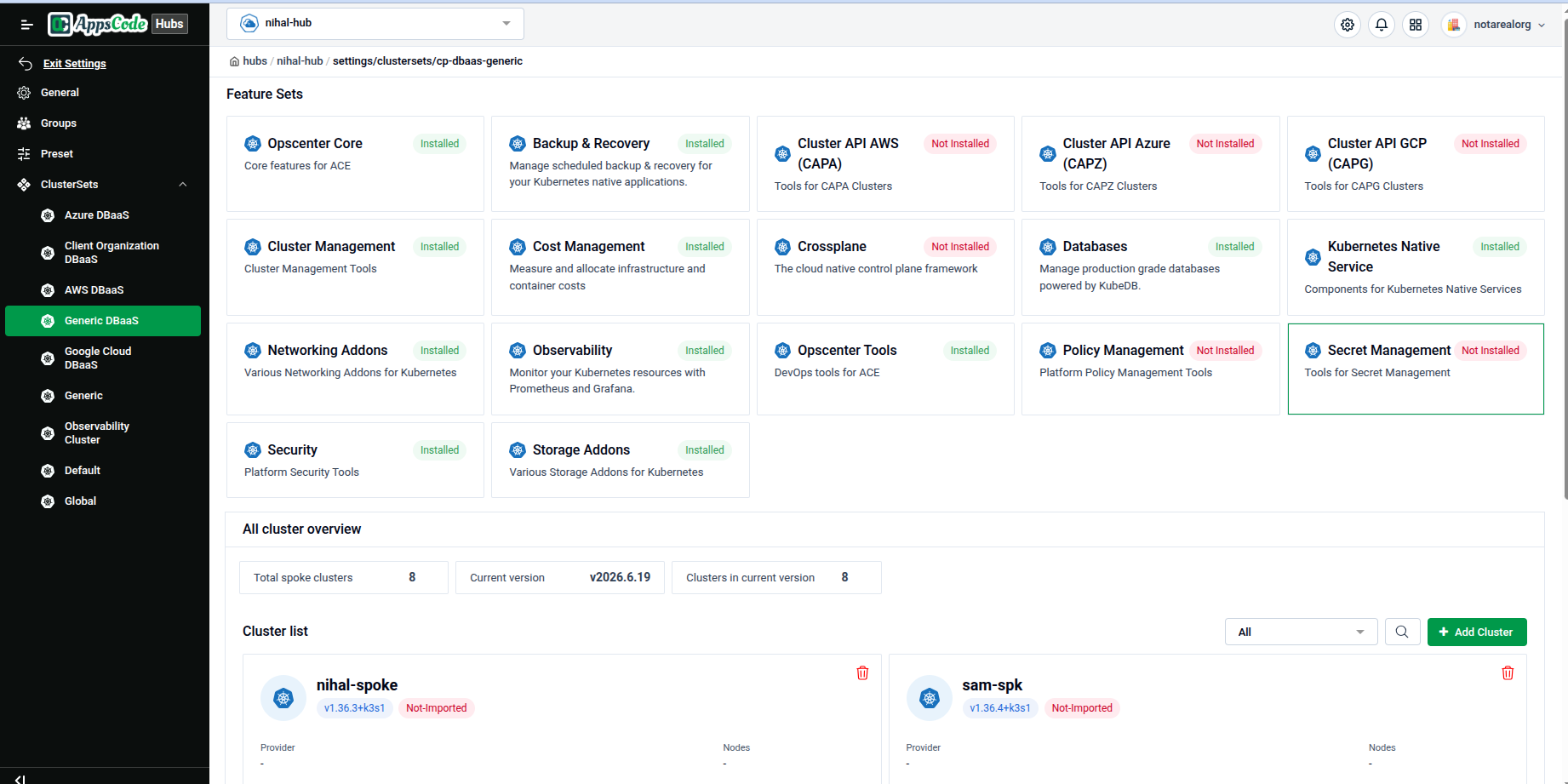Click the v2026.6.19 current version value
The width and height of the screenshot is (1568, 784).
620,577
